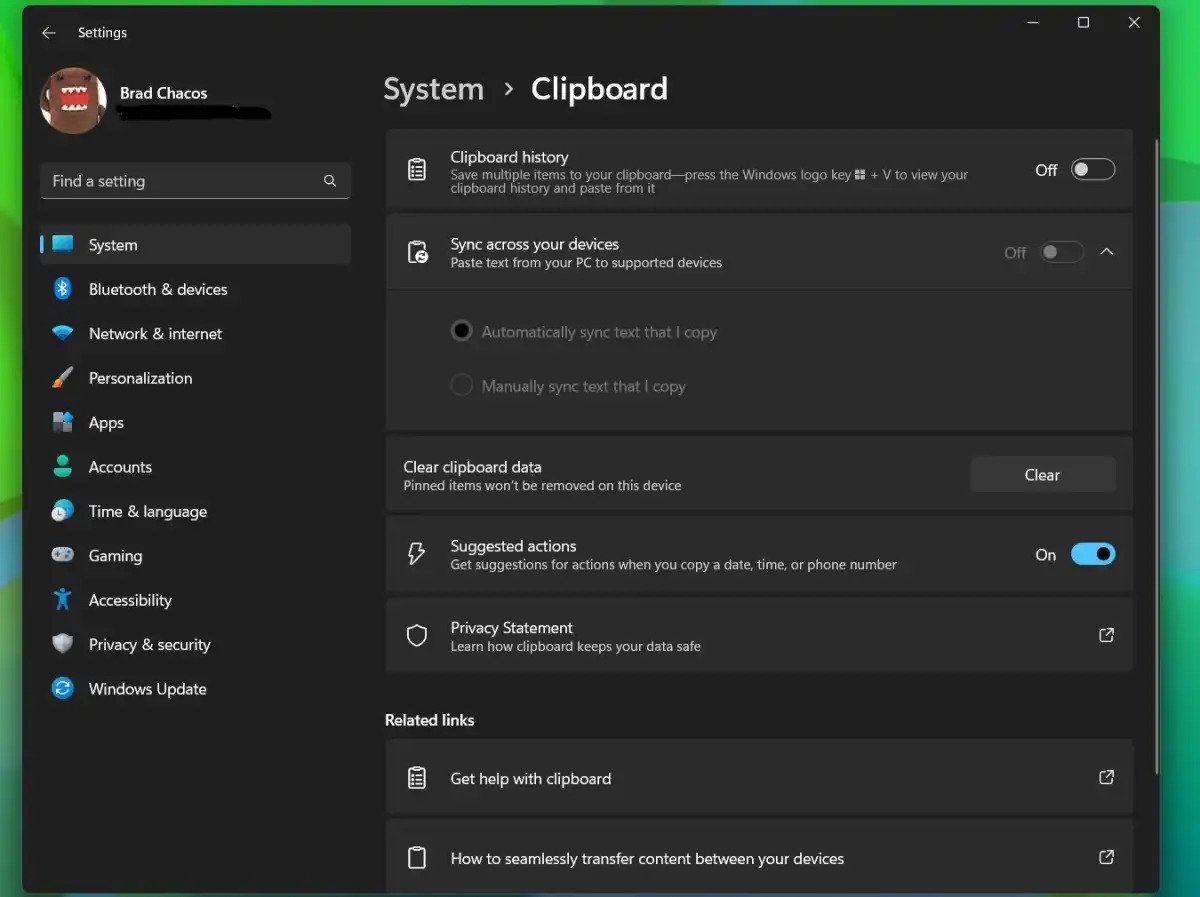Select the Windows Update sidebar icon
Image resolution: width=1200 pixels, height=897 pixels.
65,688
